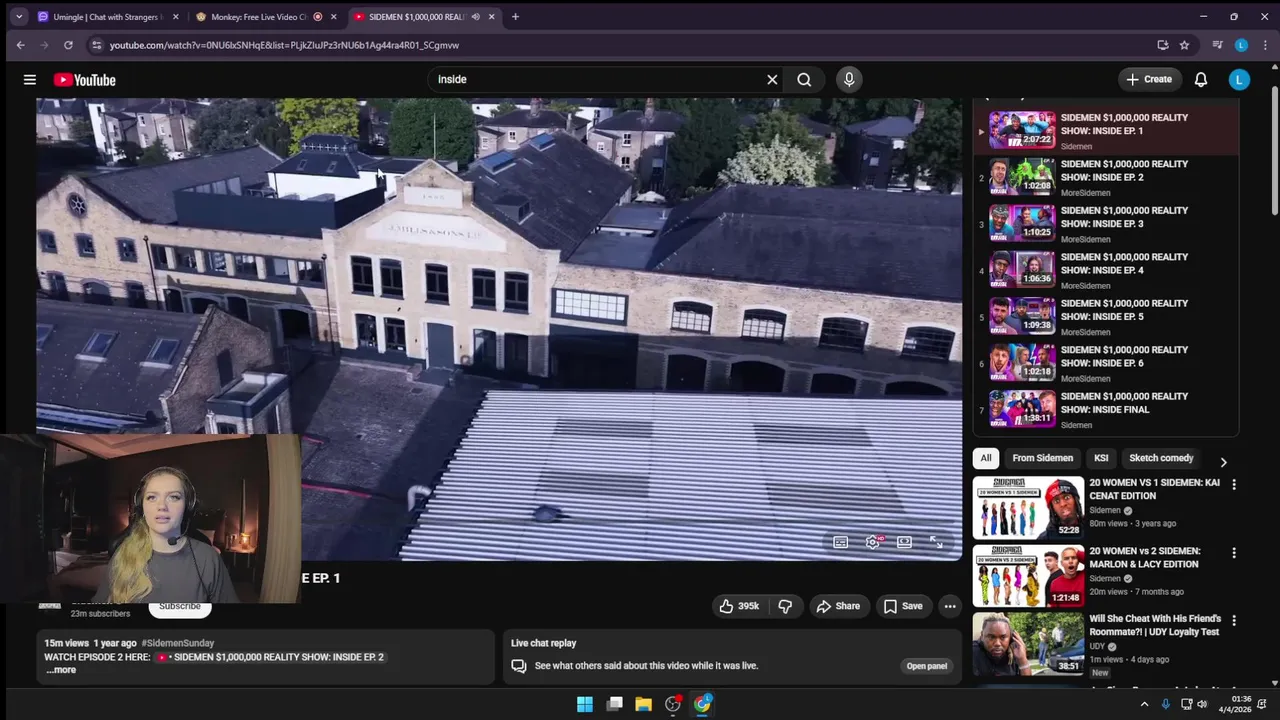This screenshot has width=1280, height=720.
Task: Select the KSI filter chip
Action: 1101,458
